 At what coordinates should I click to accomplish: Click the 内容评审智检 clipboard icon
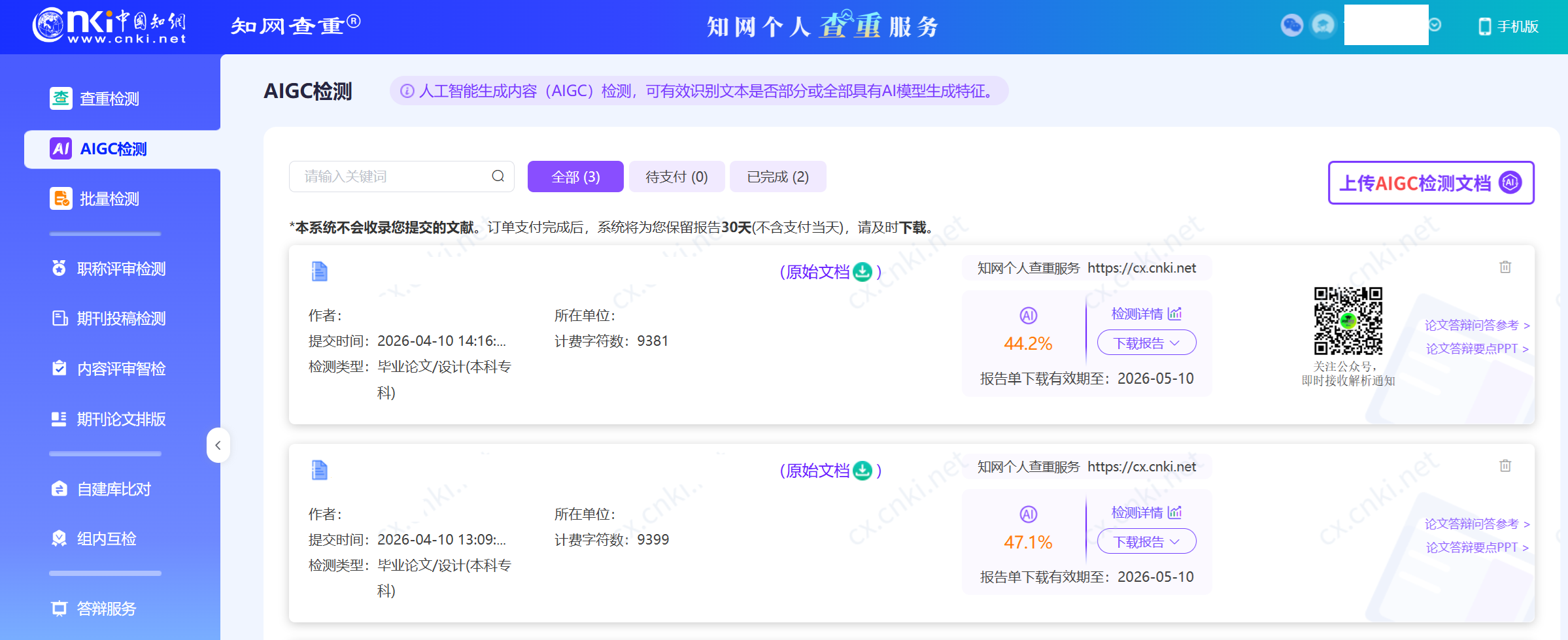point(59,368)
